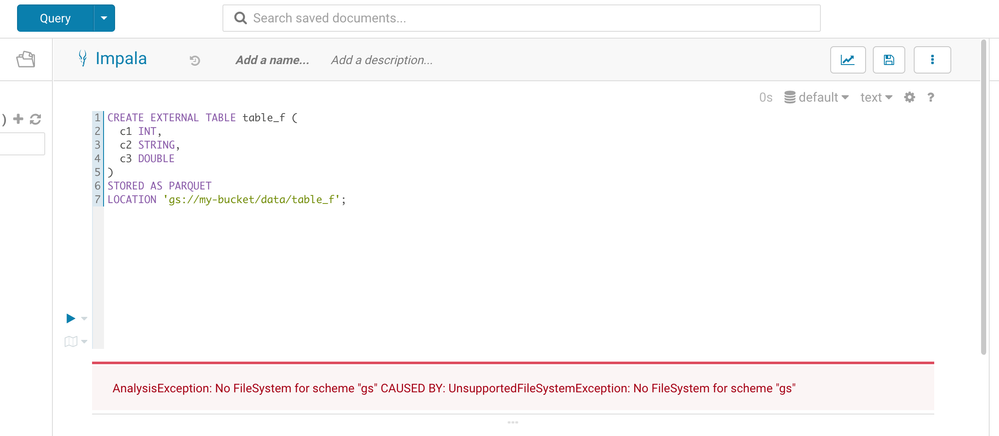The height and width of the screenshot is (436, 999).
Task: Click the question mark help icon
Action: 931,97
